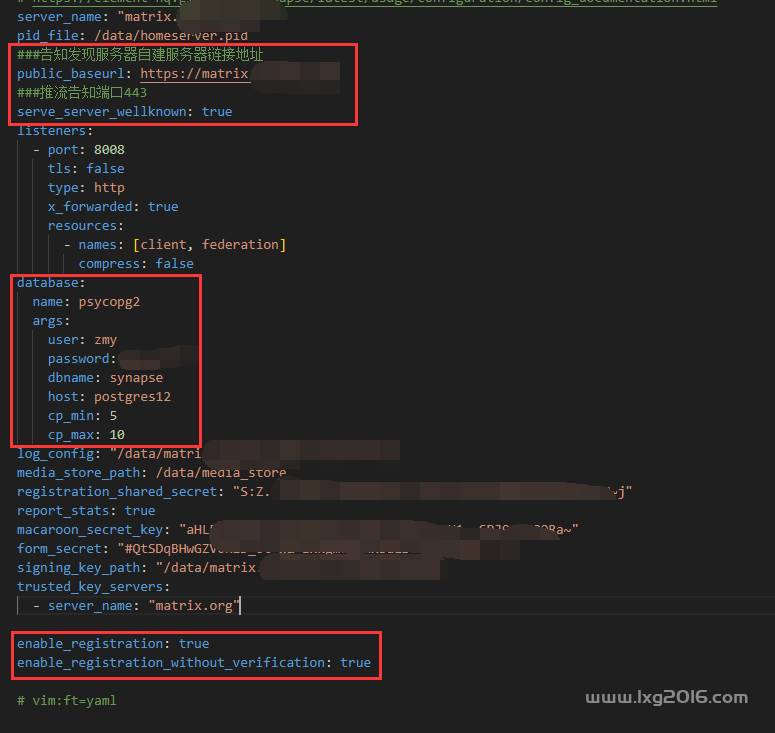This screenshot has width=775, height=733.
Task: Click the '# vim:ft=yaml' comment
Action: tap(67, 700)
